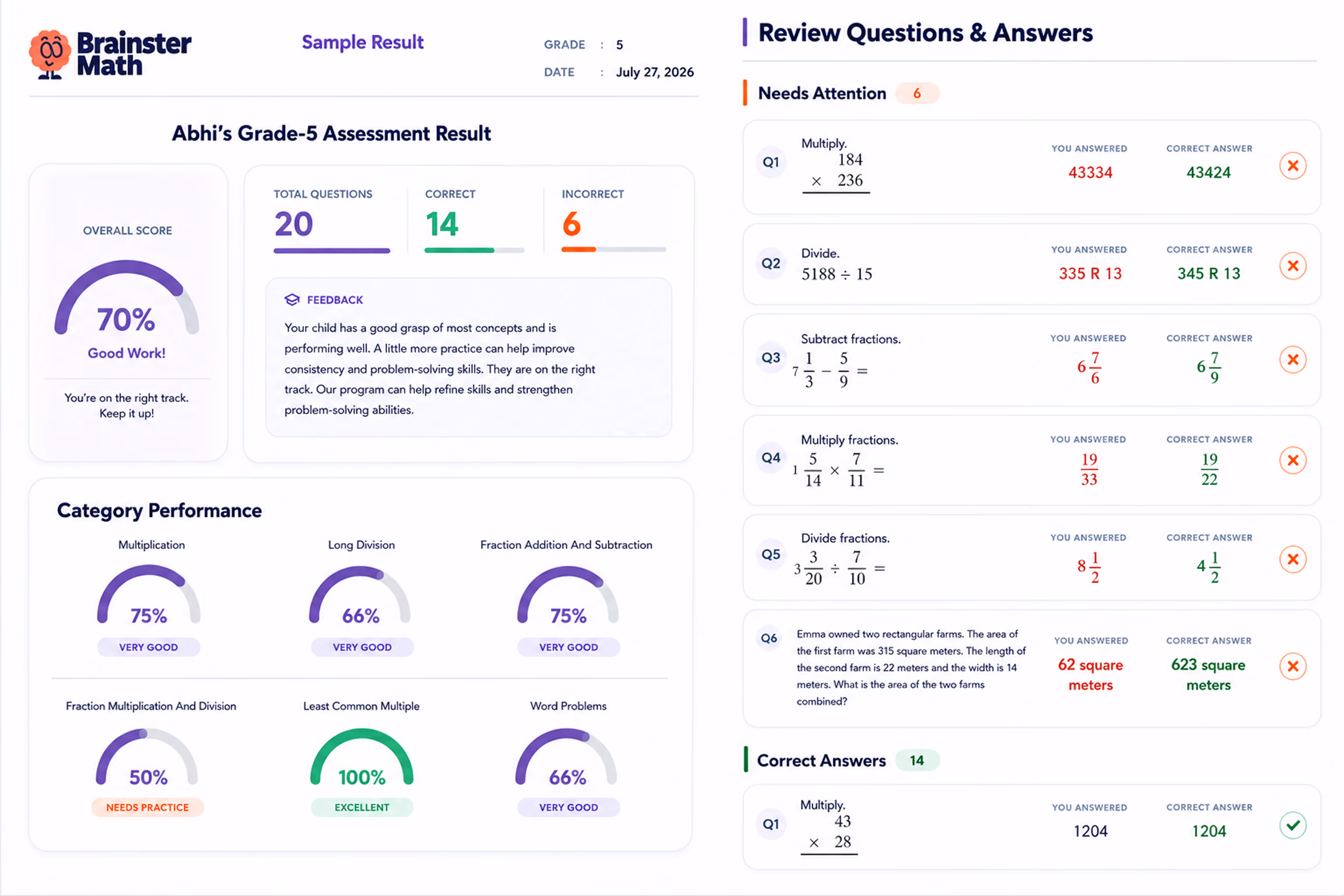Click the EXCELLENT badge

click(362, 808)
